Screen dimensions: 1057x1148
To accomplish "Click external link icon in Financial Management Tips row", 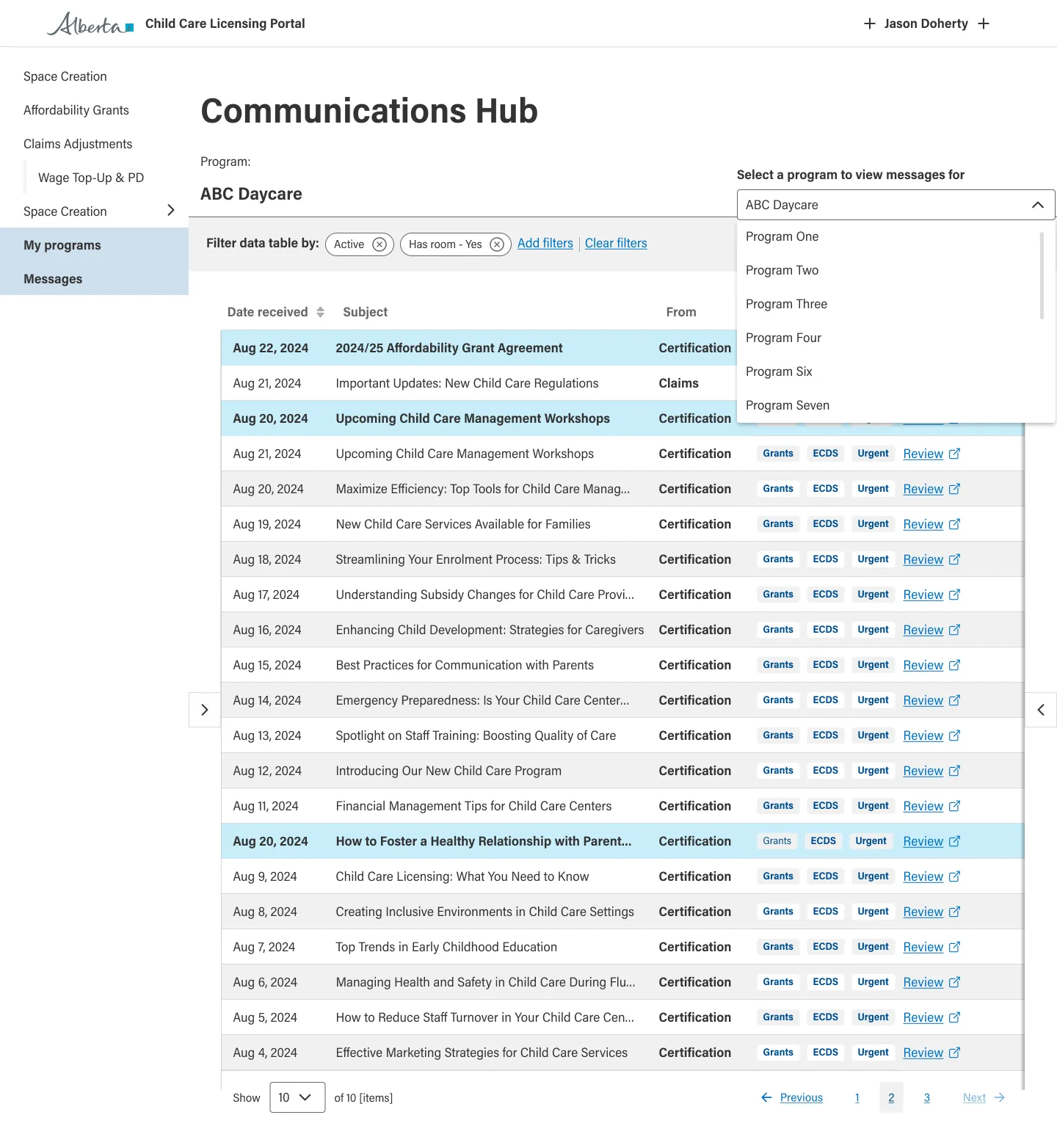I will click(x=954, y=806).
